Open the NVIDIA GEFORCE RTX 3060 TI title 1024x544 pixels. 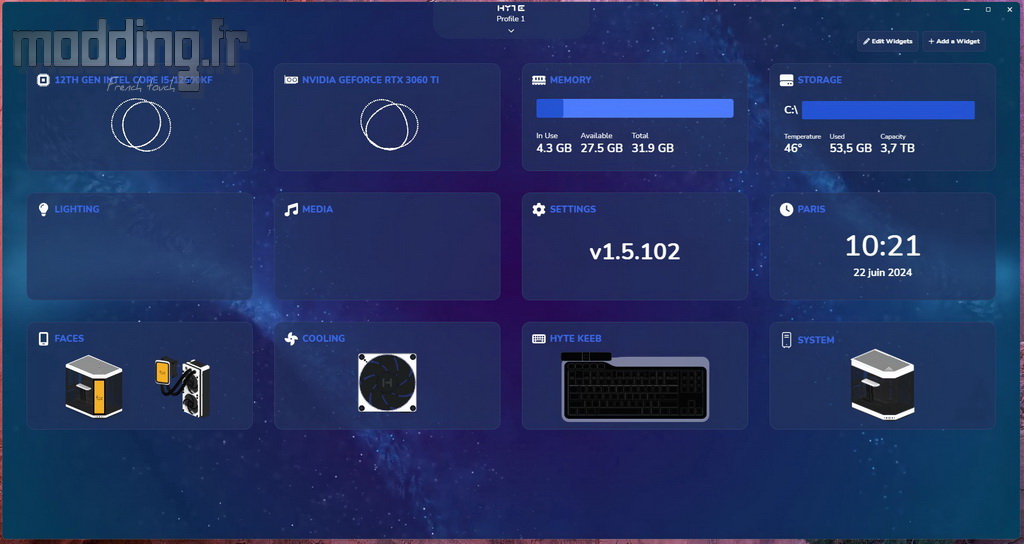pyautogui.click(x=370, y=80)
